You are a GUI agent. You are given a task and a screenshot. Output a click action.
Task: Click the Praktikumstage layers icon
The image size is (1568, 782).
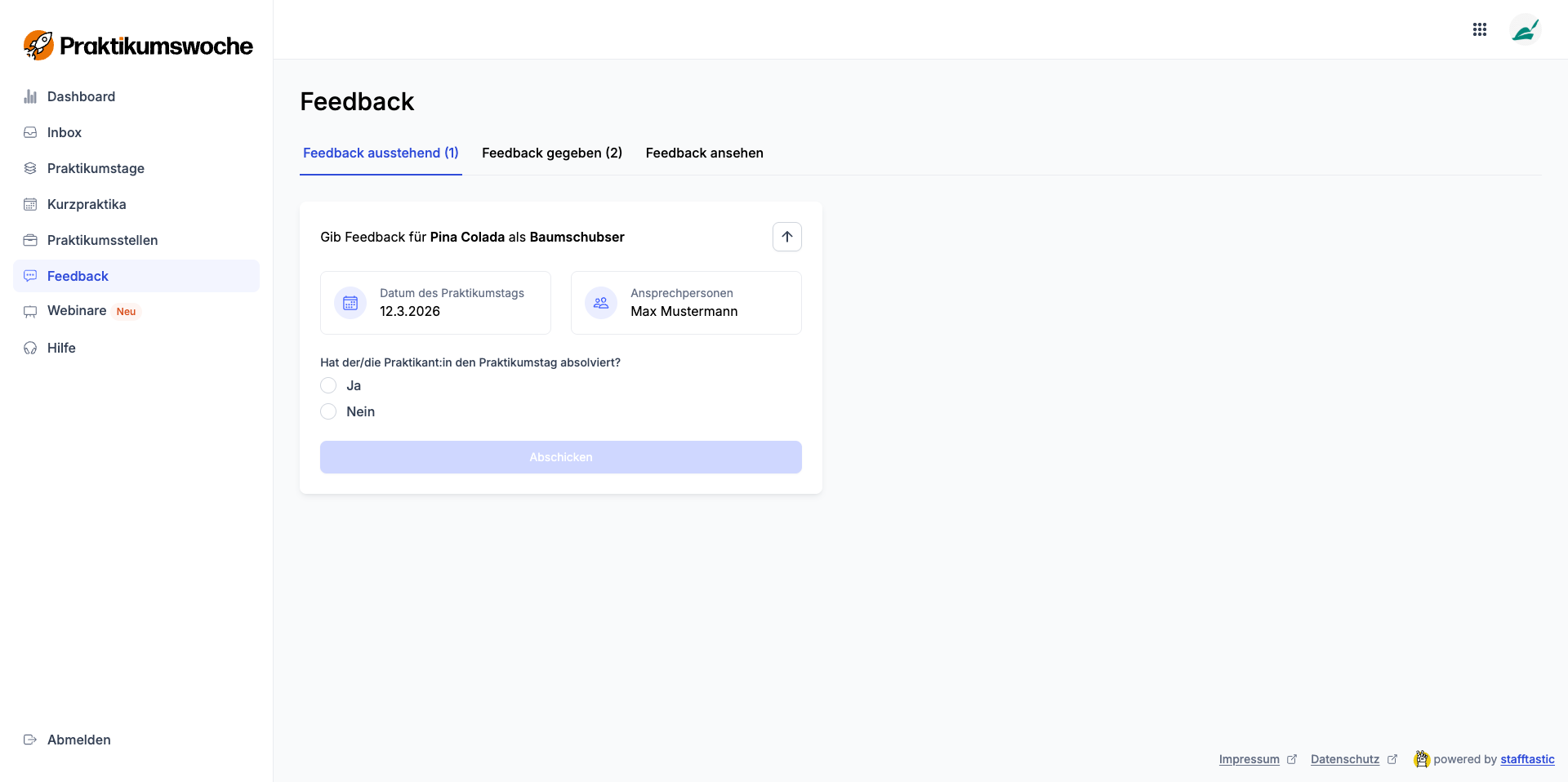click(30, 168)
